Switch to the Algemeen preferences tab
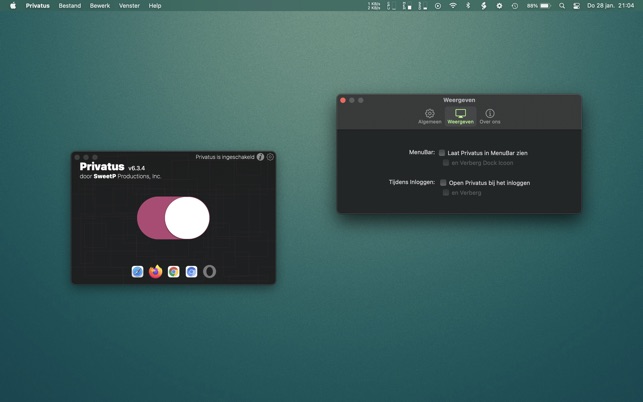 click(430, 116)
